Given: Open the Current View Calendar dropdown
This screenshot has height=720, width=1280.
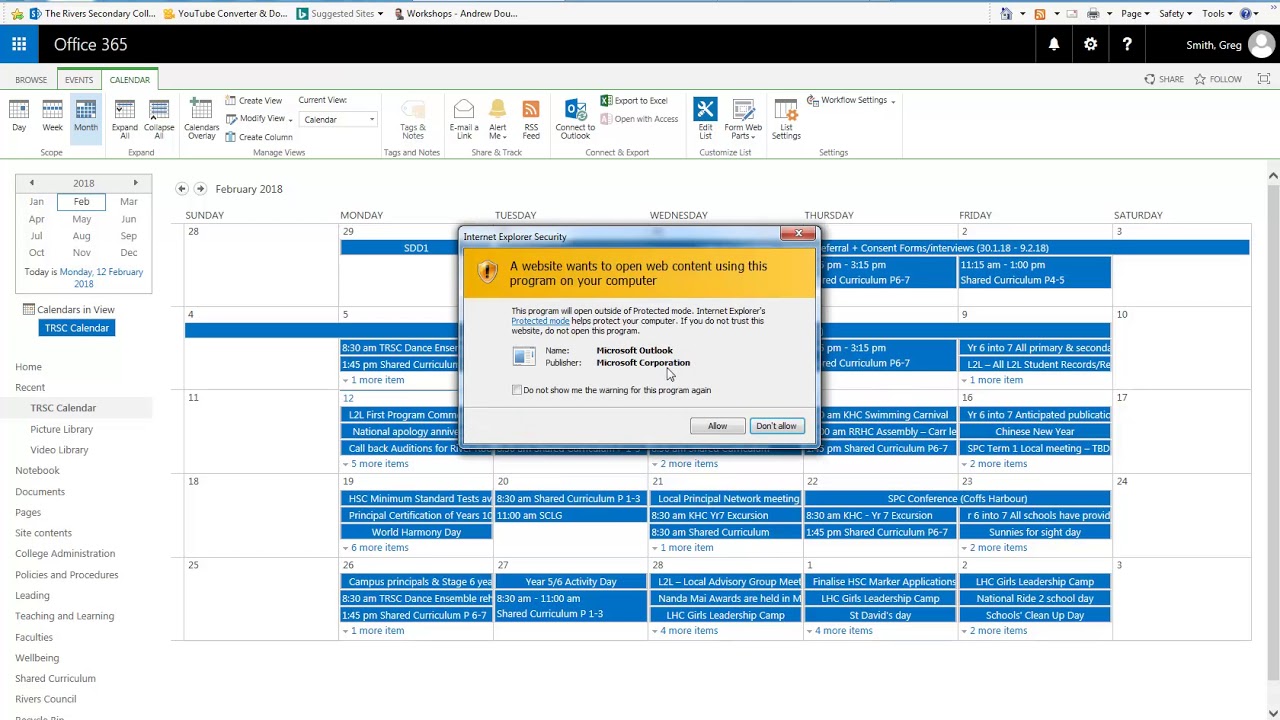Looking at the screenshot, I should coord(339,120).
